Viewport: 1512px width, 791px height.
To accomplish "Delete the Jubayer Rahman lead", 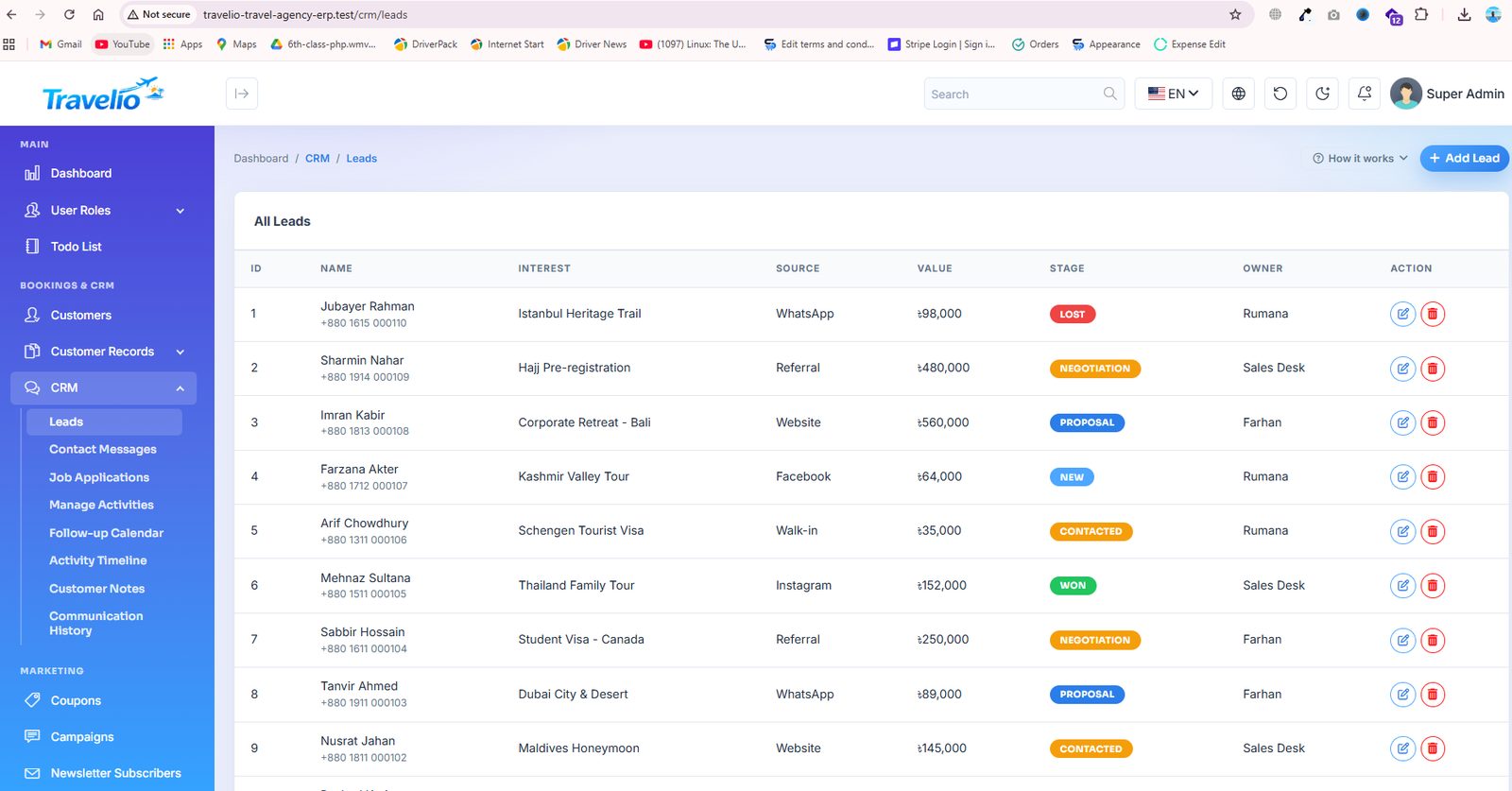I will click(x=1433, y=314).
